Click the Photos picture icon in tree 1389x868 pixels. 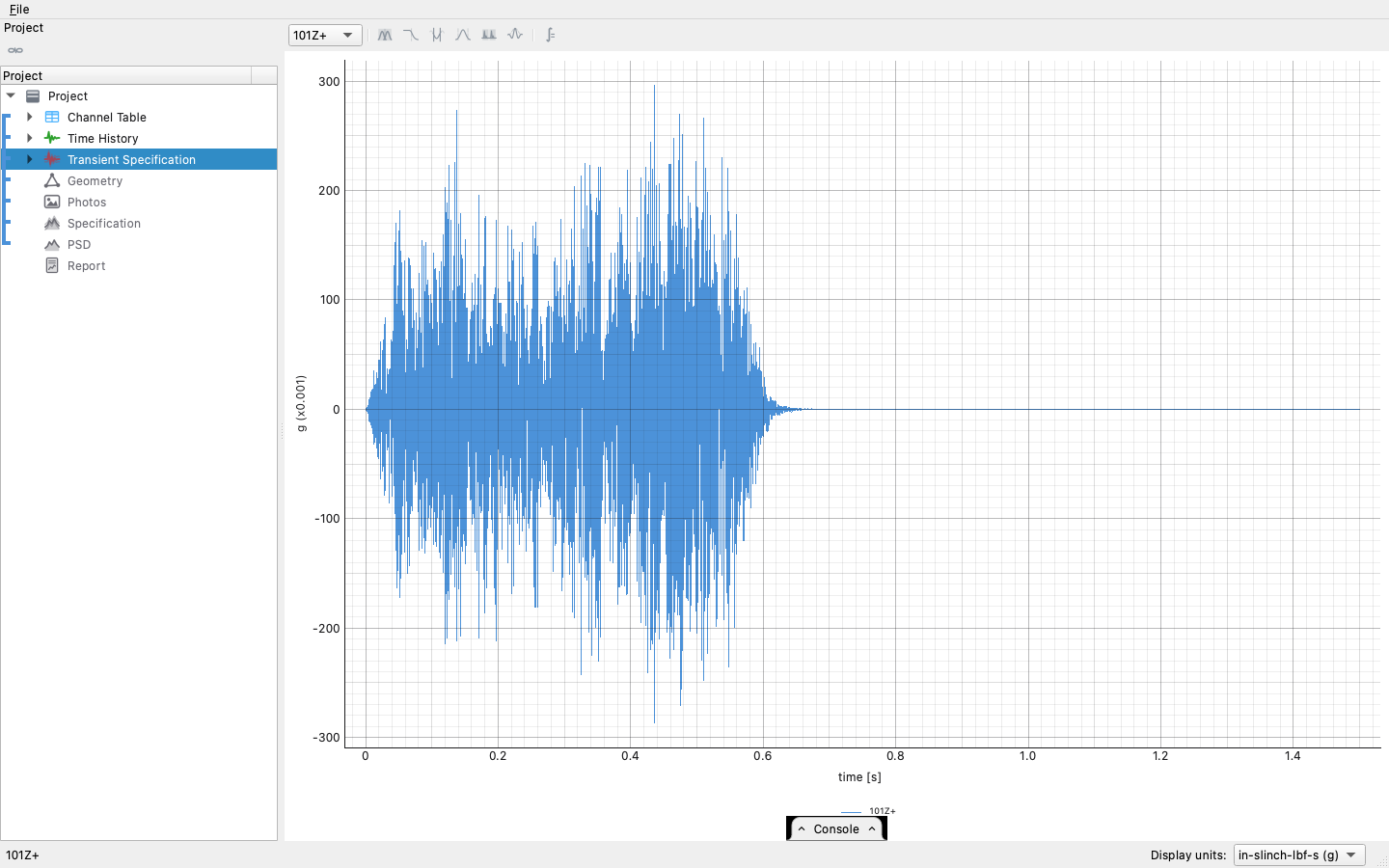[52, 202]
